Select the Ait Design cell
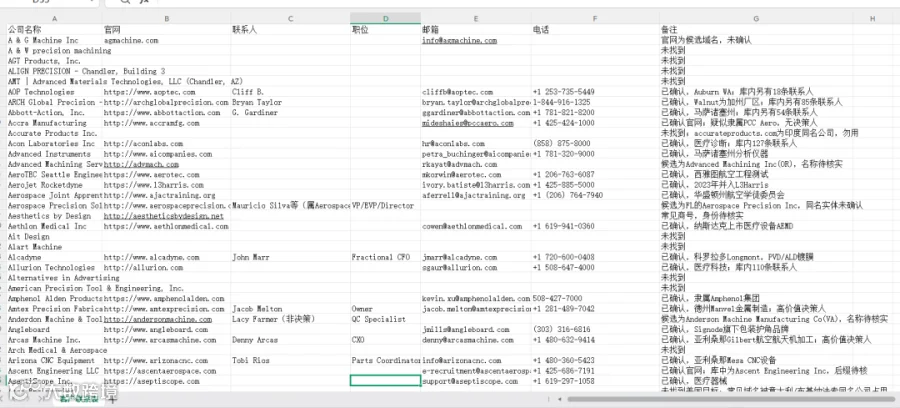 55,236
